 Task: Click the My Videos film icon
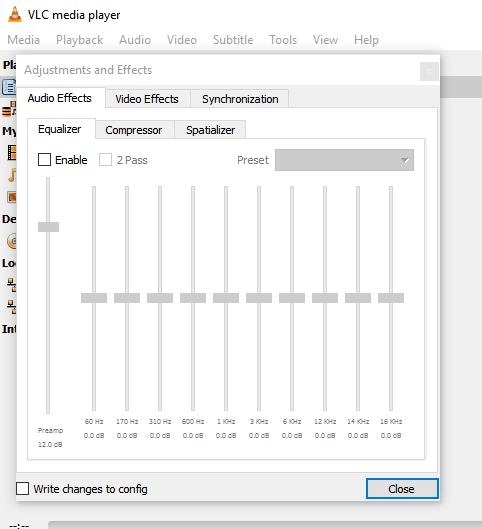point(12,152)
